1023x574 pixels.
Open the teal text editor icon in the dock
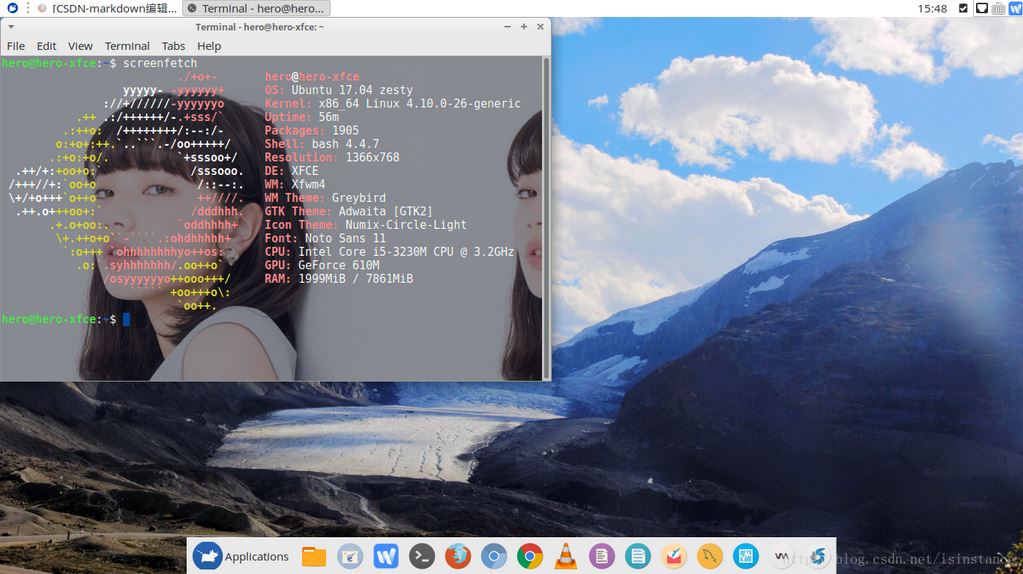pos(637,556)
